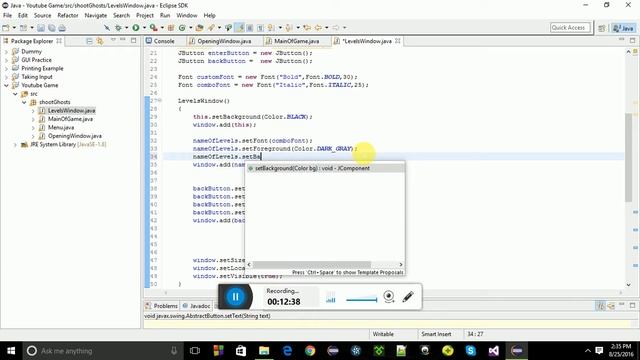Expand the JRE System Library node

coord(15,144)
